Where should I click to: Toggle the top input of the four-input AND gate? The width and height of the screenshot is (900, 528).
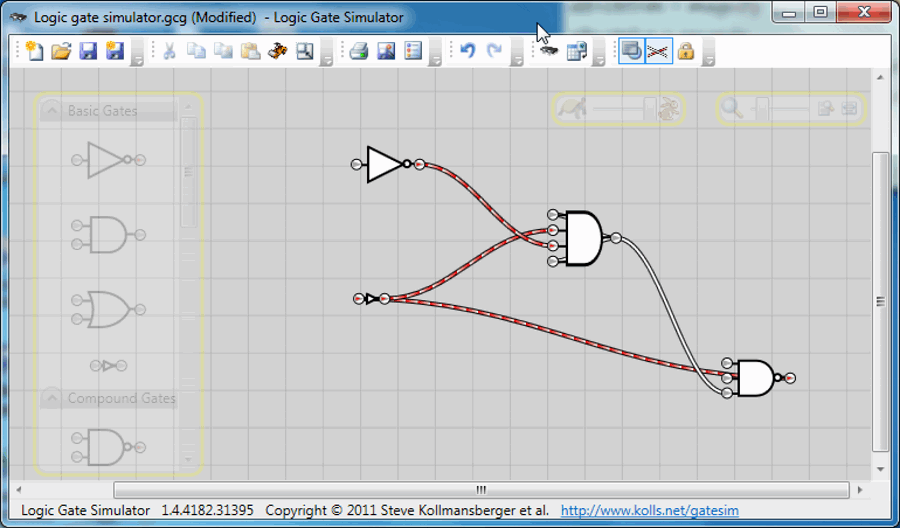click(553, 215)
